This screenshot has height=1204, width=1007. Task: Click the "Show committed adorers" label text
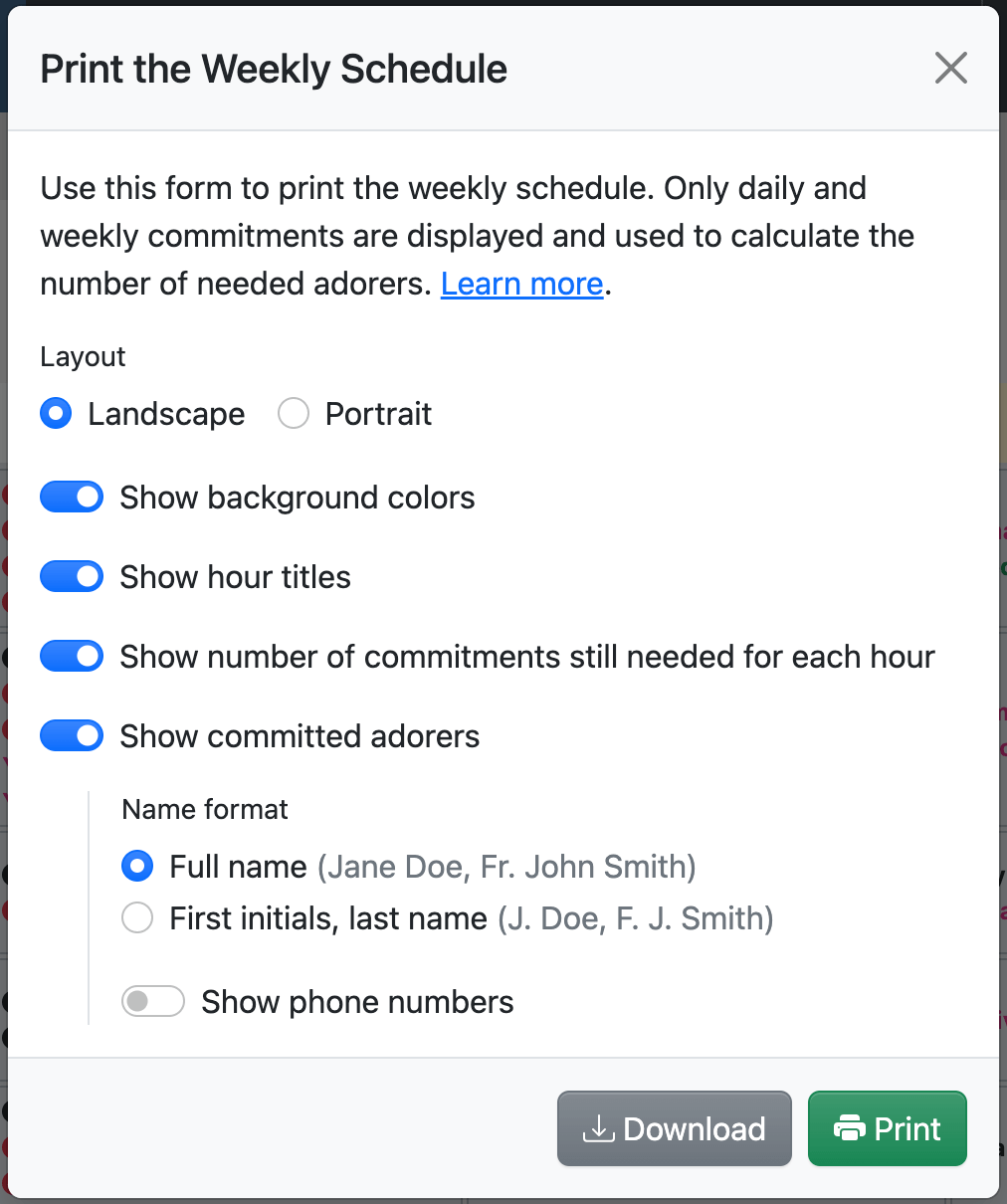[300, 736]
